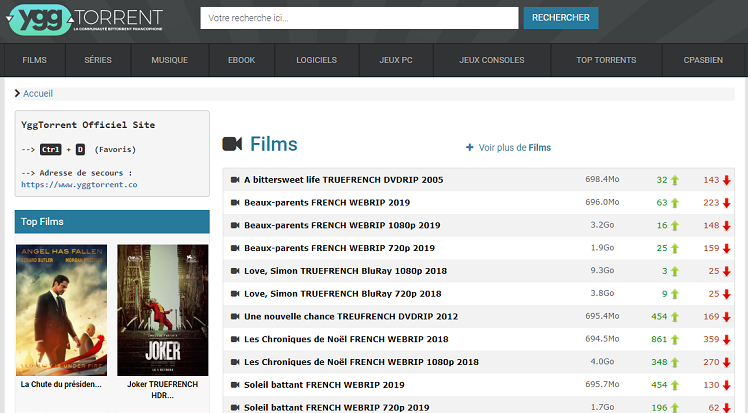Screen dimensions: 748x413
Task: Open Soleil battant FRENCH WEBRIP 2019
Action: coord(324,385)
